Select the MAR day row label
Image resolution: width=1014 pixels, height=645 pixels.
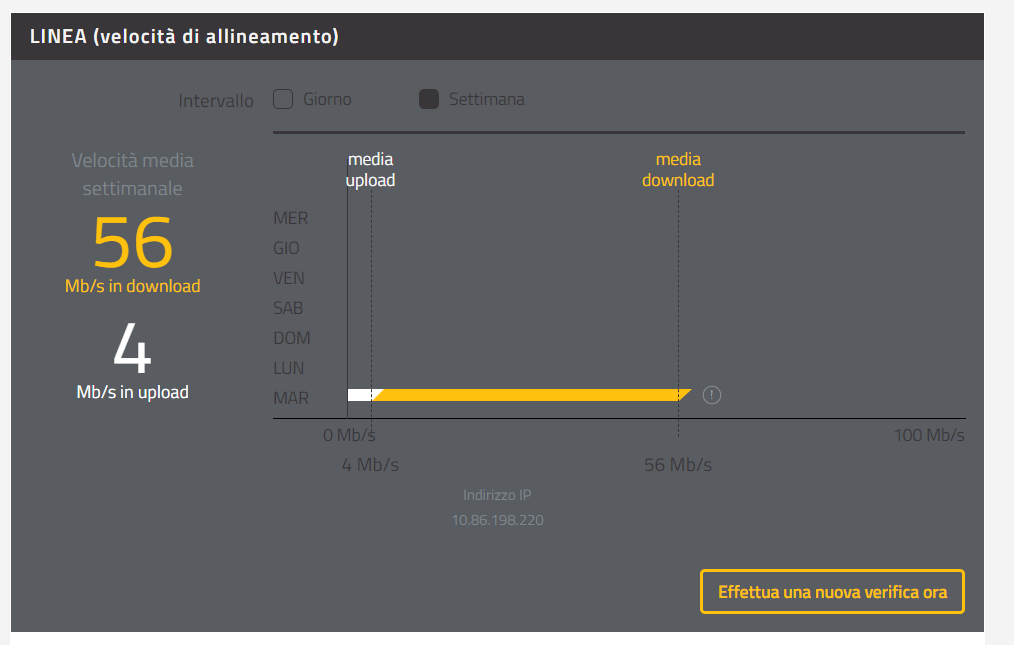291,398
